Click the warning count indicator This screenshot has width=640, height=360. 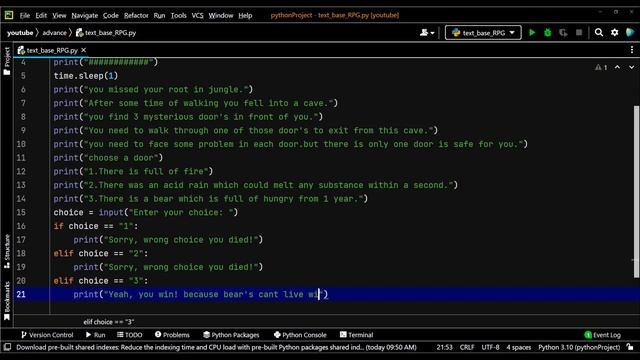[601, 67]
